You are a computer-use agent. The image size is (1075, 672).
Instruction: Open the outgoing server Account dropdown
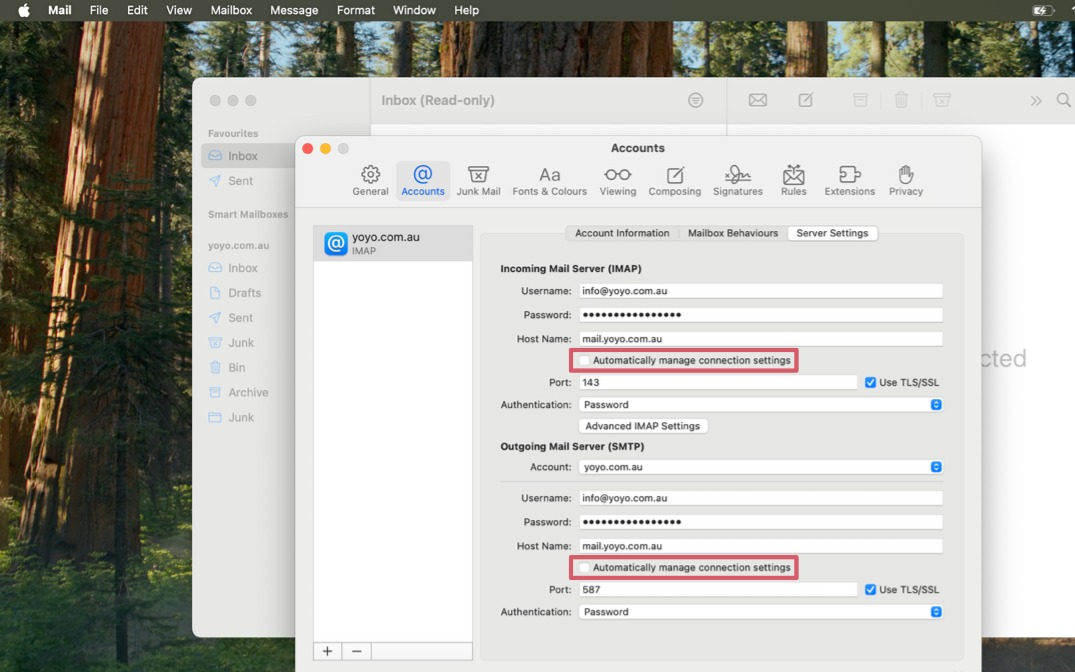(760, 467)
